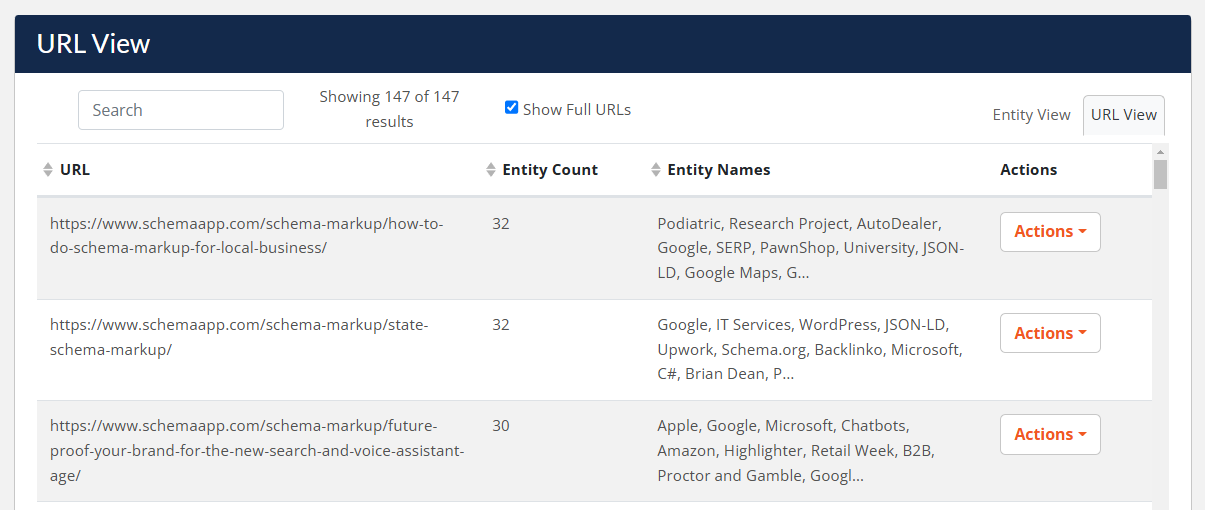Click the Entity Count header label
The width and height of the screenshot is (1205, 510).
[550, 170]
